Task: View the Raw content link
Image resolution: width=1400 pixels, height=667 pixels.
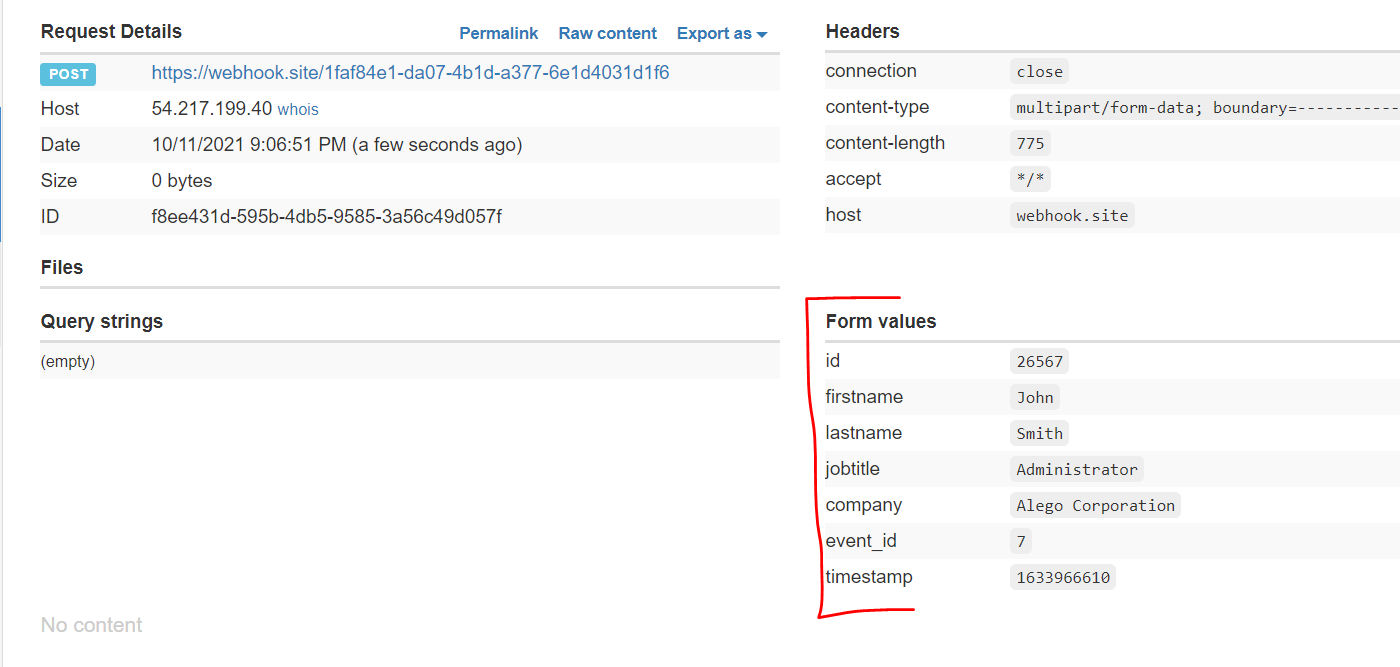Action: 607,33
